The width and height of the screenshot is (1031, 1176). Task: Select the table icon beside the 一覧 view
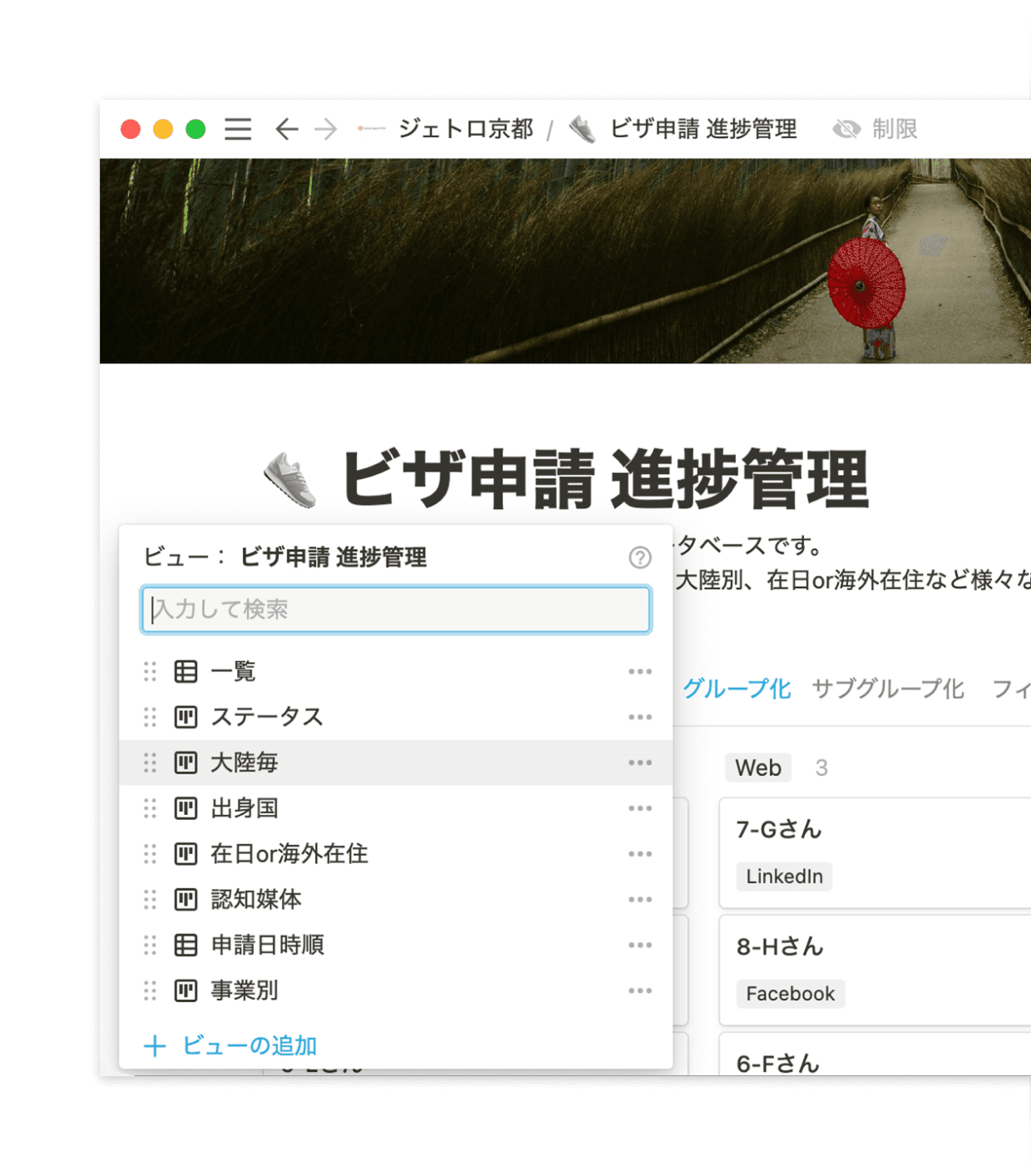click(x=186, y=671)
